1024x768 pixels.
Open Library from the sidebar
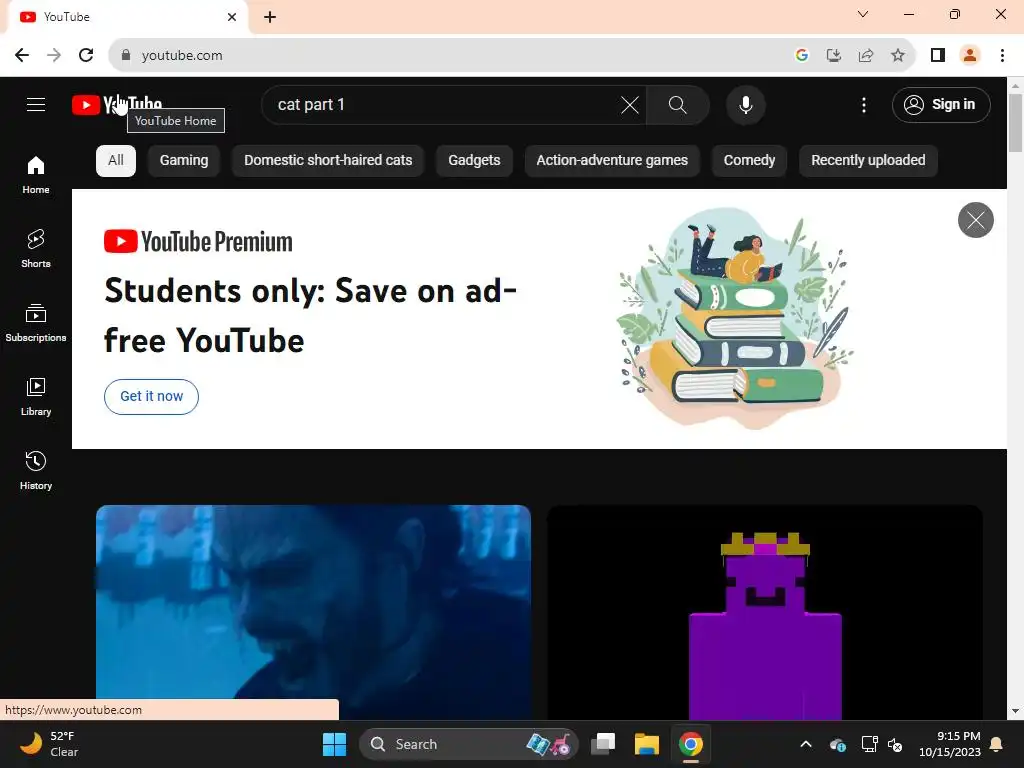36,396
